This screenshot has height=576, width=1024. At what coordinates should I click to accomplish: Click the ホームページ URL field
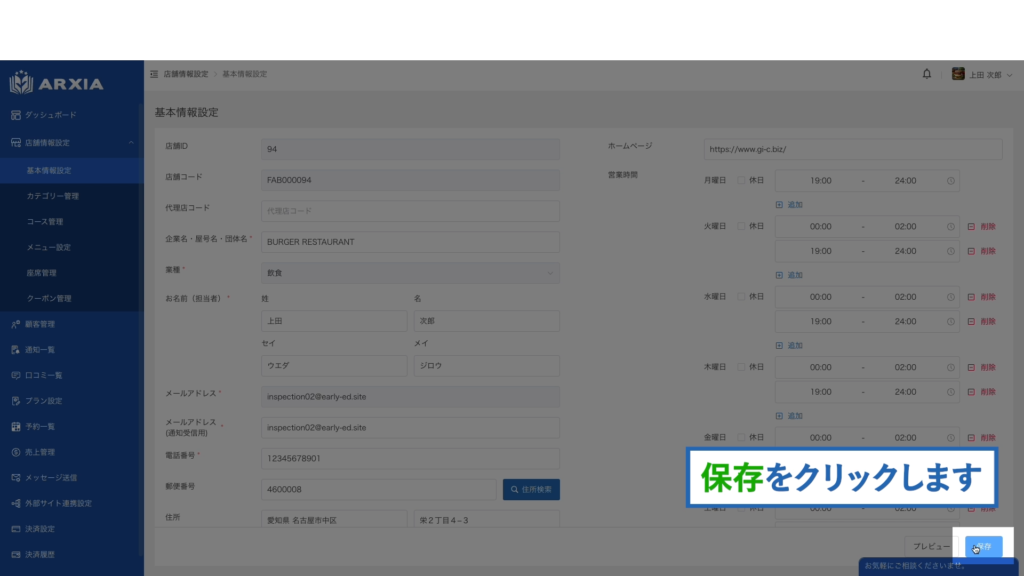tap(853, 149)
